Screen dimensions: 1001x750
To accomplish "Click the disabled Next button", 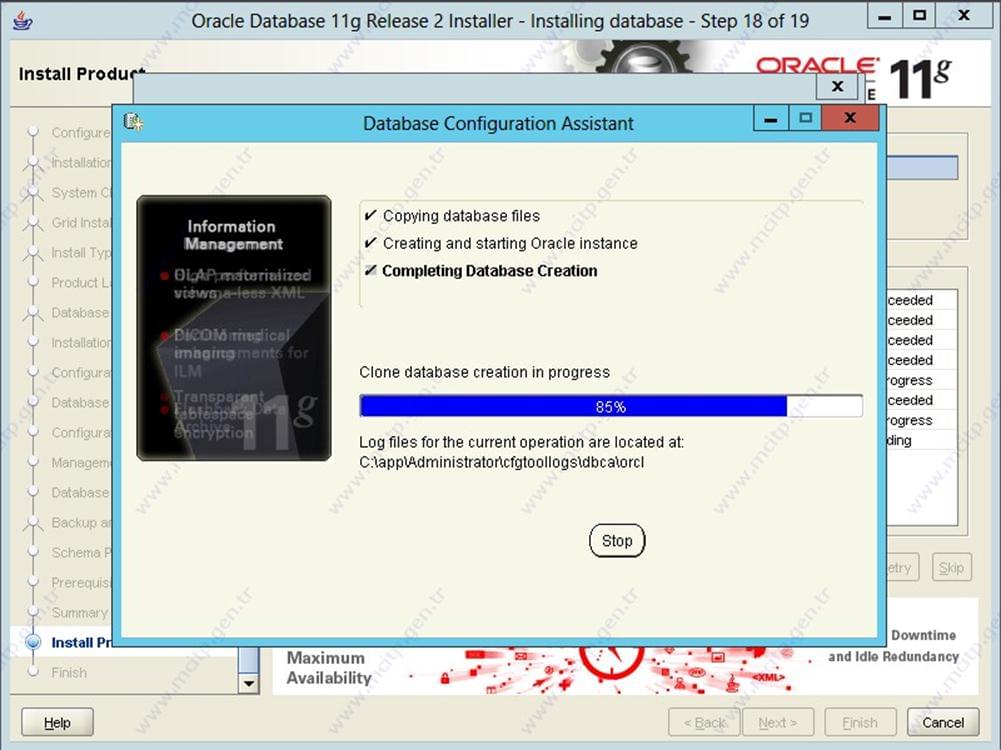I will (778, 723).
